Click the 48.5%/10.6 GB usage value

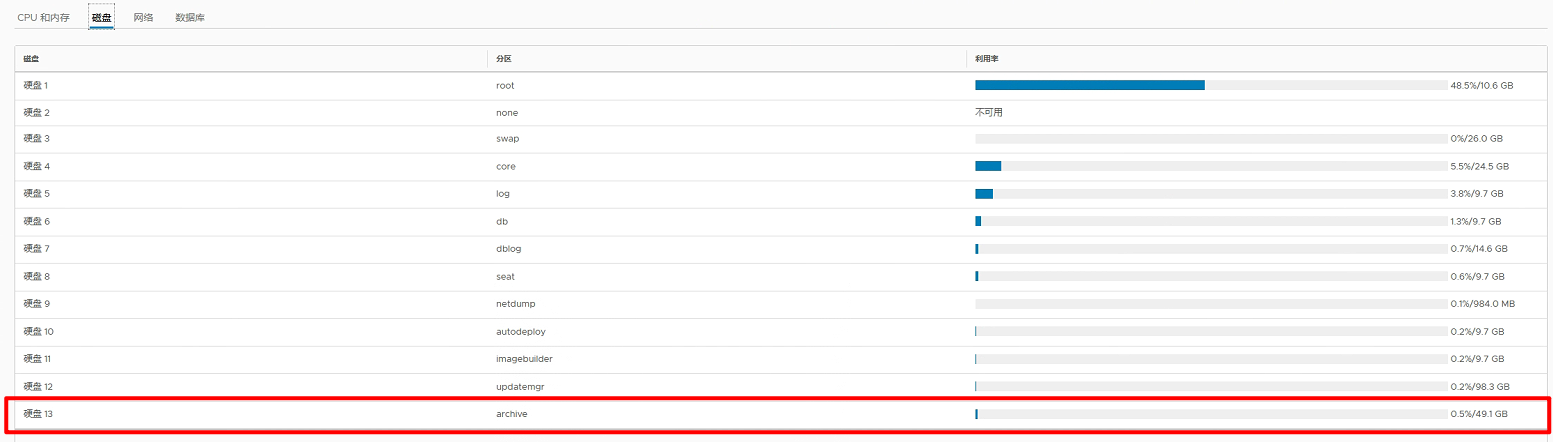1481,86
